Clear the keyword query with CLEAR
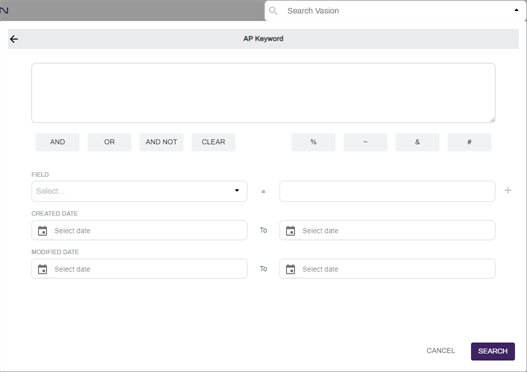The image size is (527, 372). (x=213, y=142)
